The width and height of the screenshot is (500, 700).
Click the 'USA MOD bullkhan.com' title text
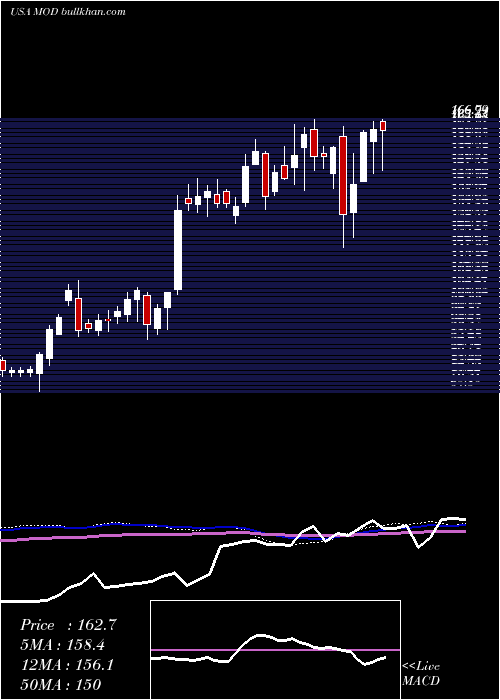click(68, 12)
